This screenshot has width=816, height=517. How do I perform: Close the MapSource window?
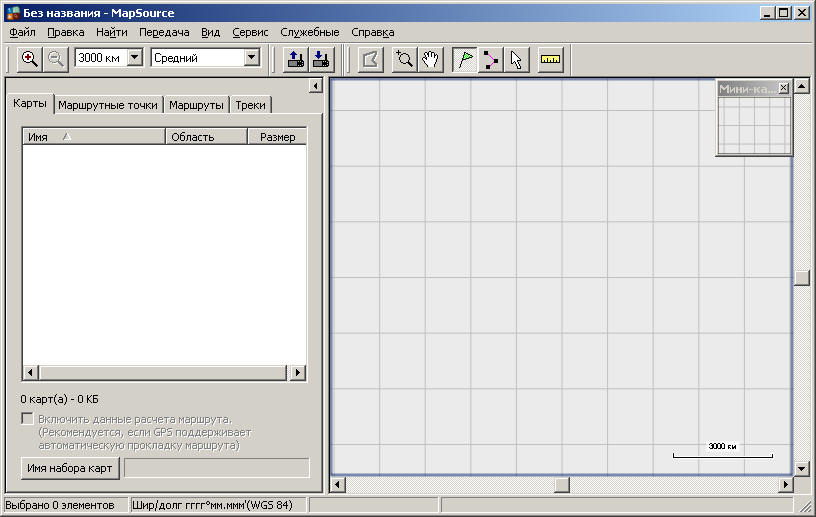[802, 13]
